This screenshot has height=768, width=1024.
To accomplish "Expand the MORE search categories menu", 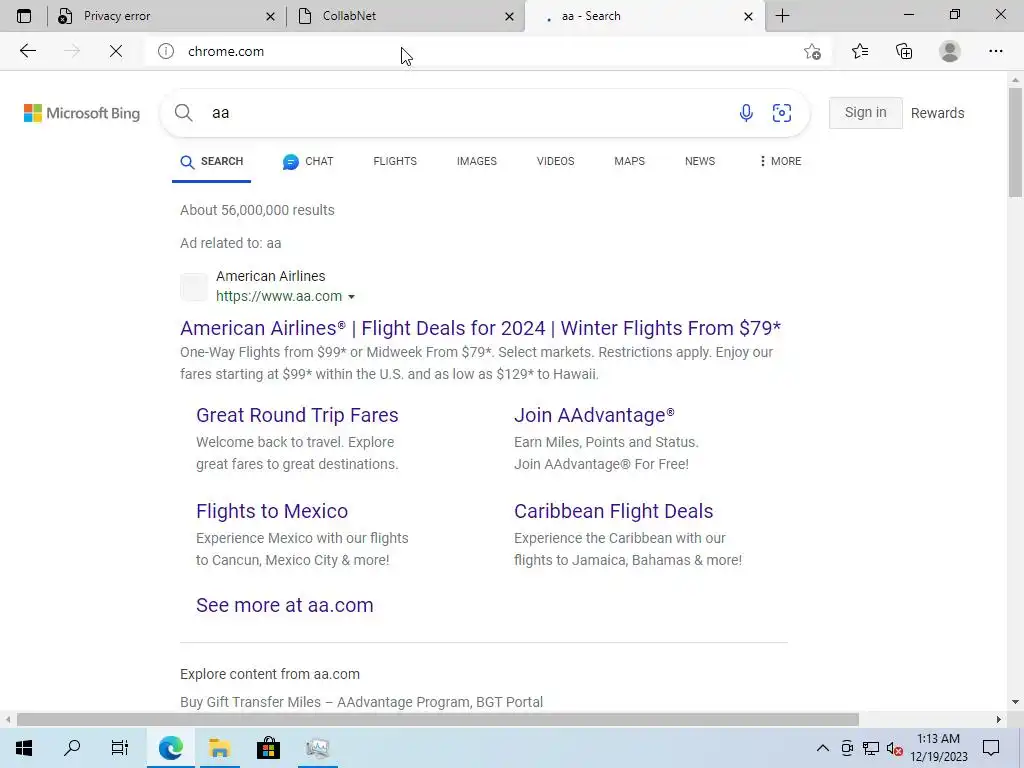I will tap(780, 161).
